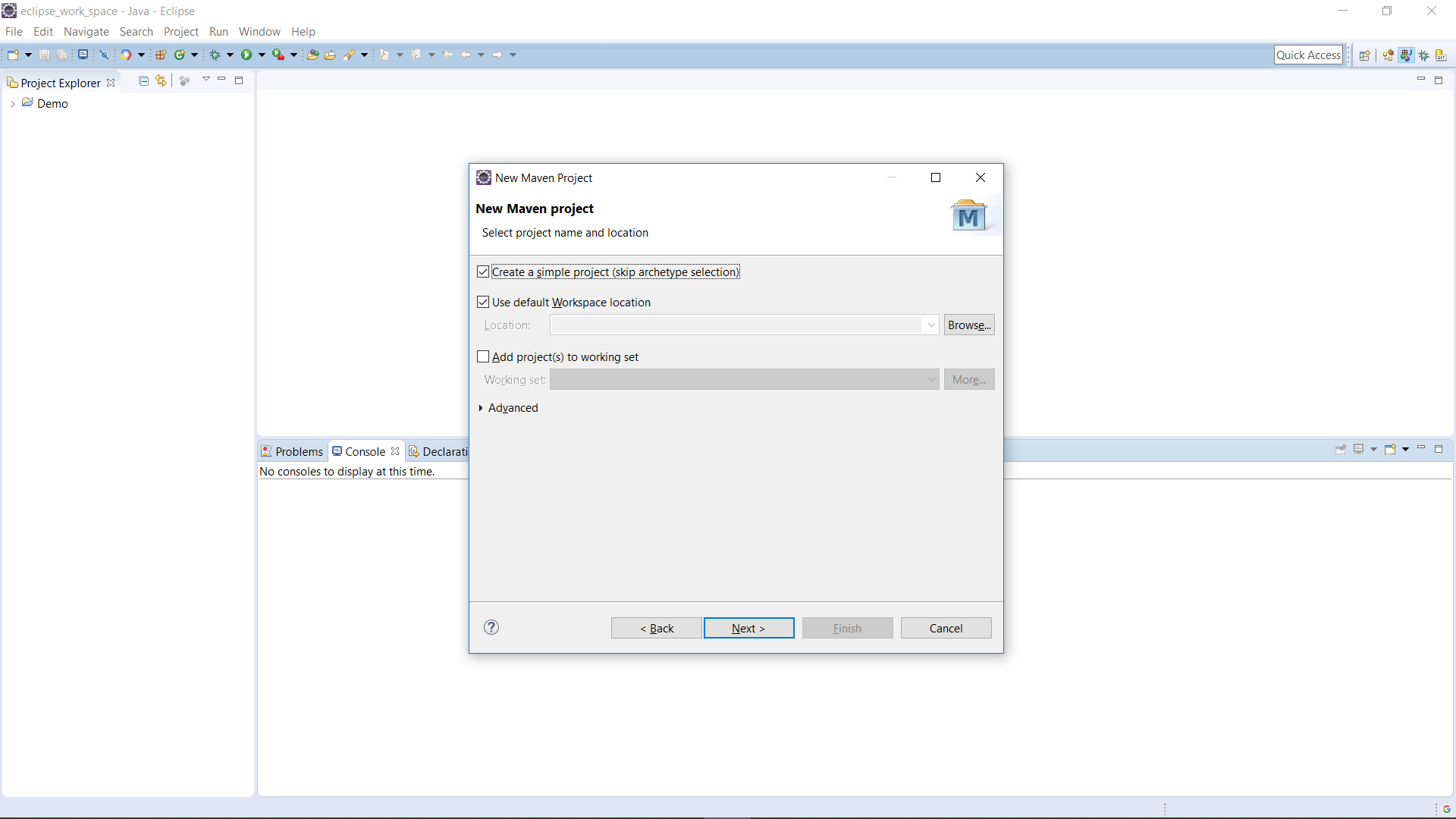Click the Open Perspective icon

1365,55
